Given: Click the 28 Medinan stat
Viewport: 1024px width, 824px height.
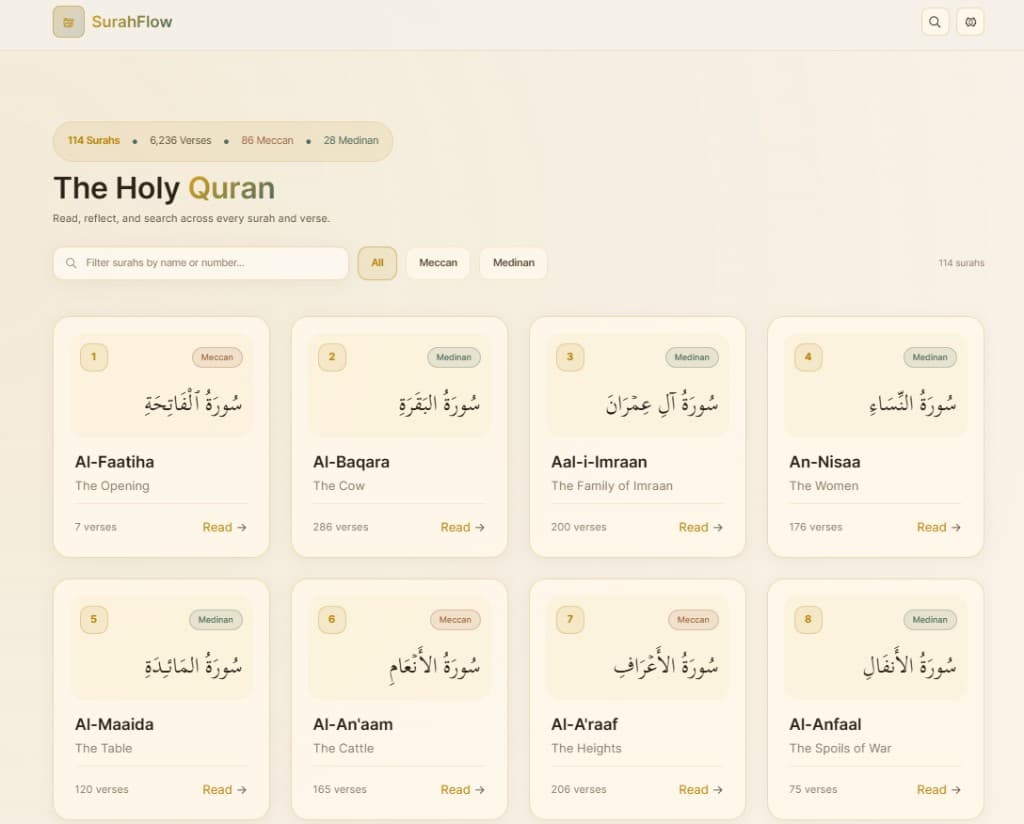Looking at the screenshot, I should [x=351, y=140].
